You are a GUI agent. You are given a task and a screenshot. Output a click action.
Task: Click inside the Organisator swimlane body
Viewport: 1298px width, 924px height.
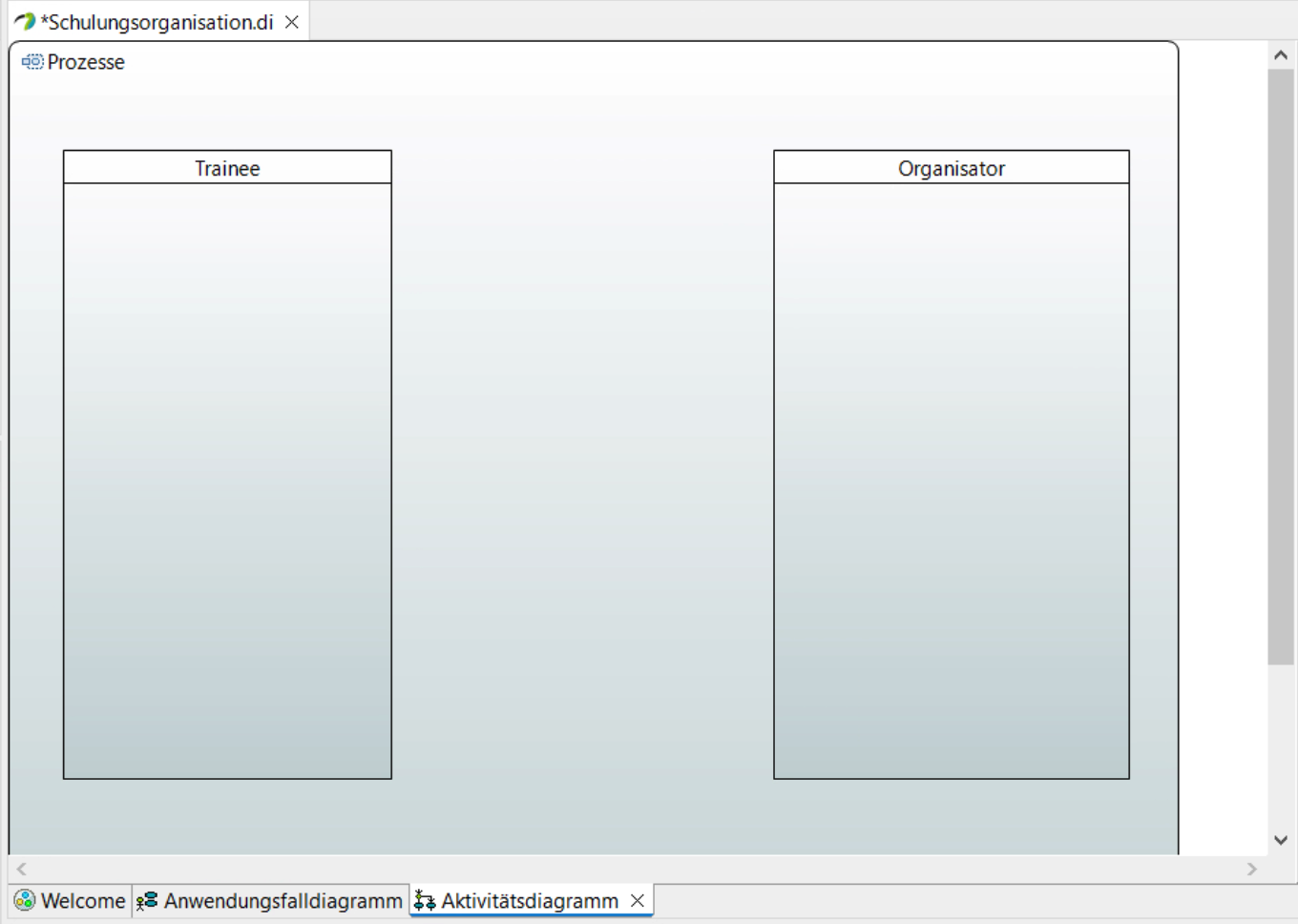pyautogui.click(x=952, y=481)
